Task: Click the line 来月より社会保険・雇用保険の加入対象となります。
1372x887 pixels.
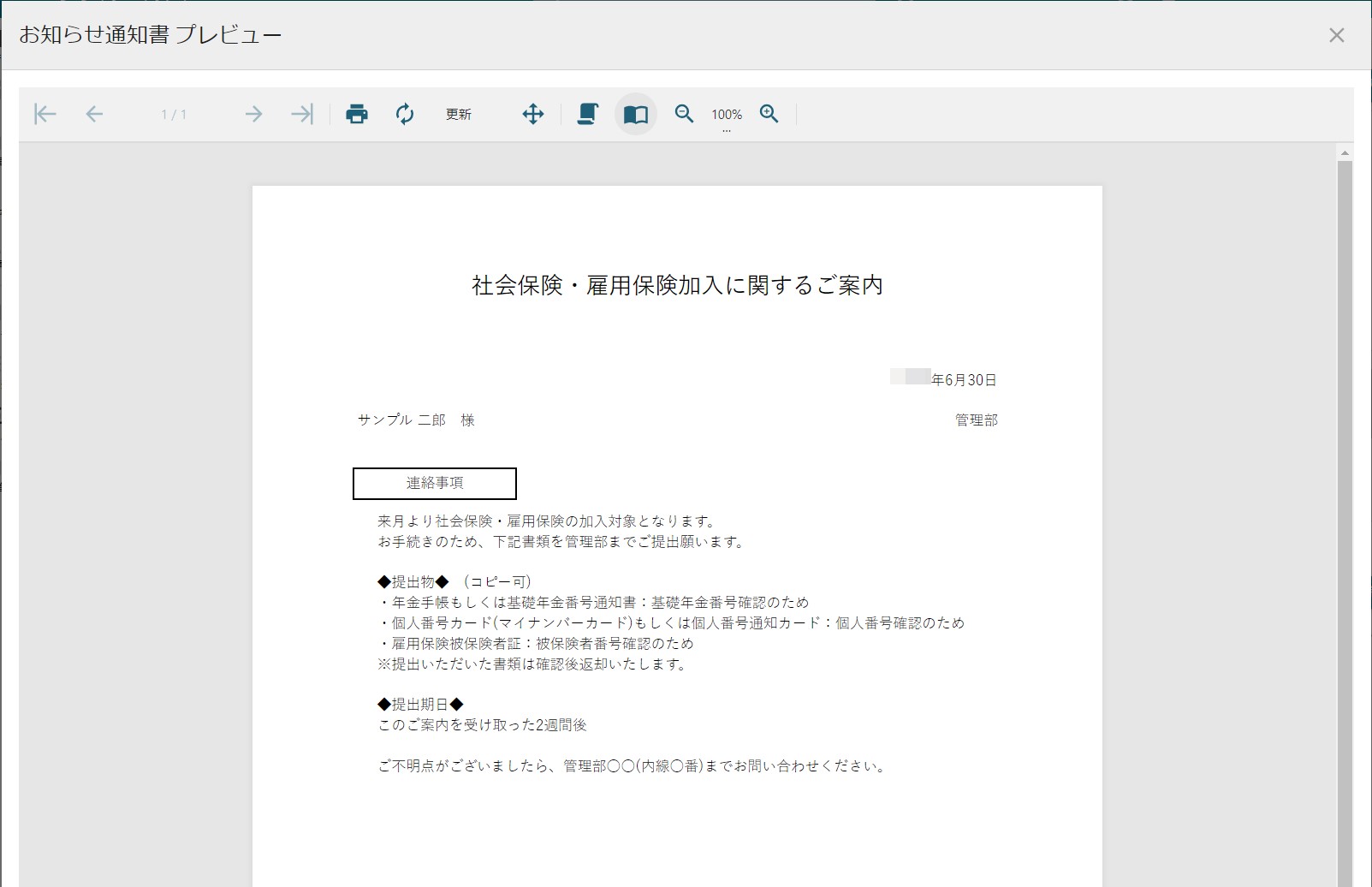Action: tap(548, 521)
